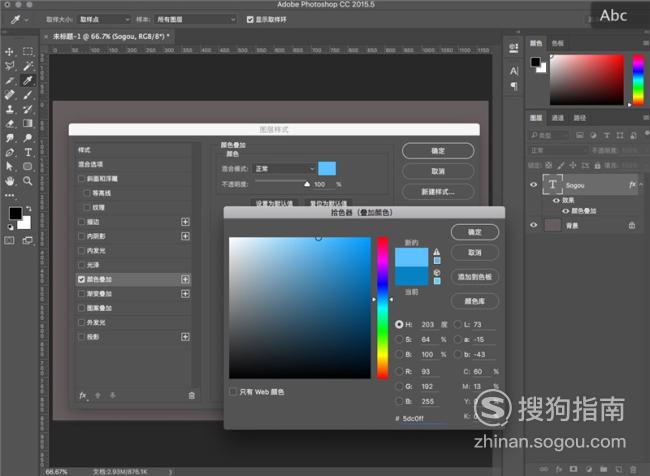Viewport: 650px width, 476px height.
Task: Open the Color panel flyout menu
Action: point(645,43)
